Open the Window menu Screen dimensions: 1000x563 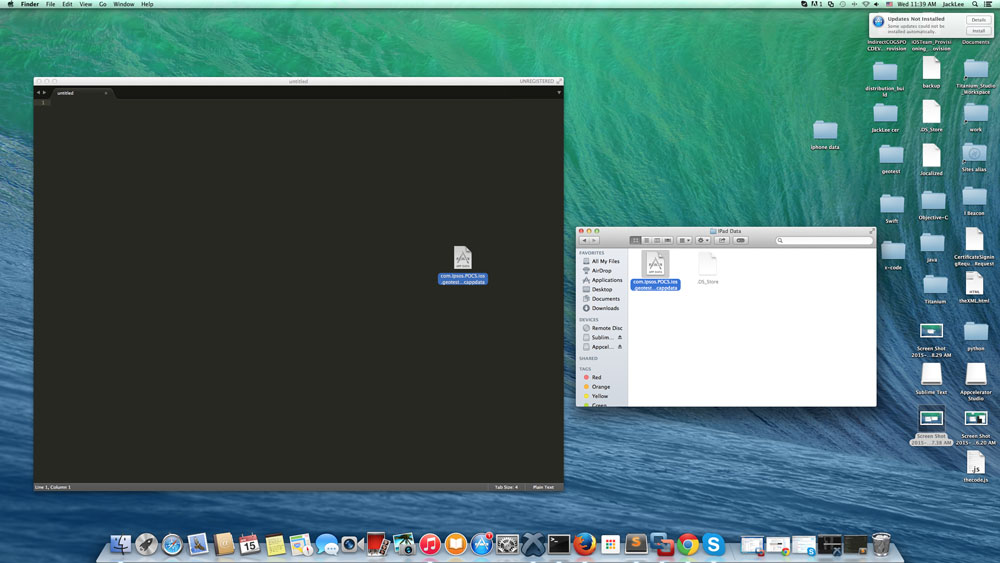[x=124, y=4]
